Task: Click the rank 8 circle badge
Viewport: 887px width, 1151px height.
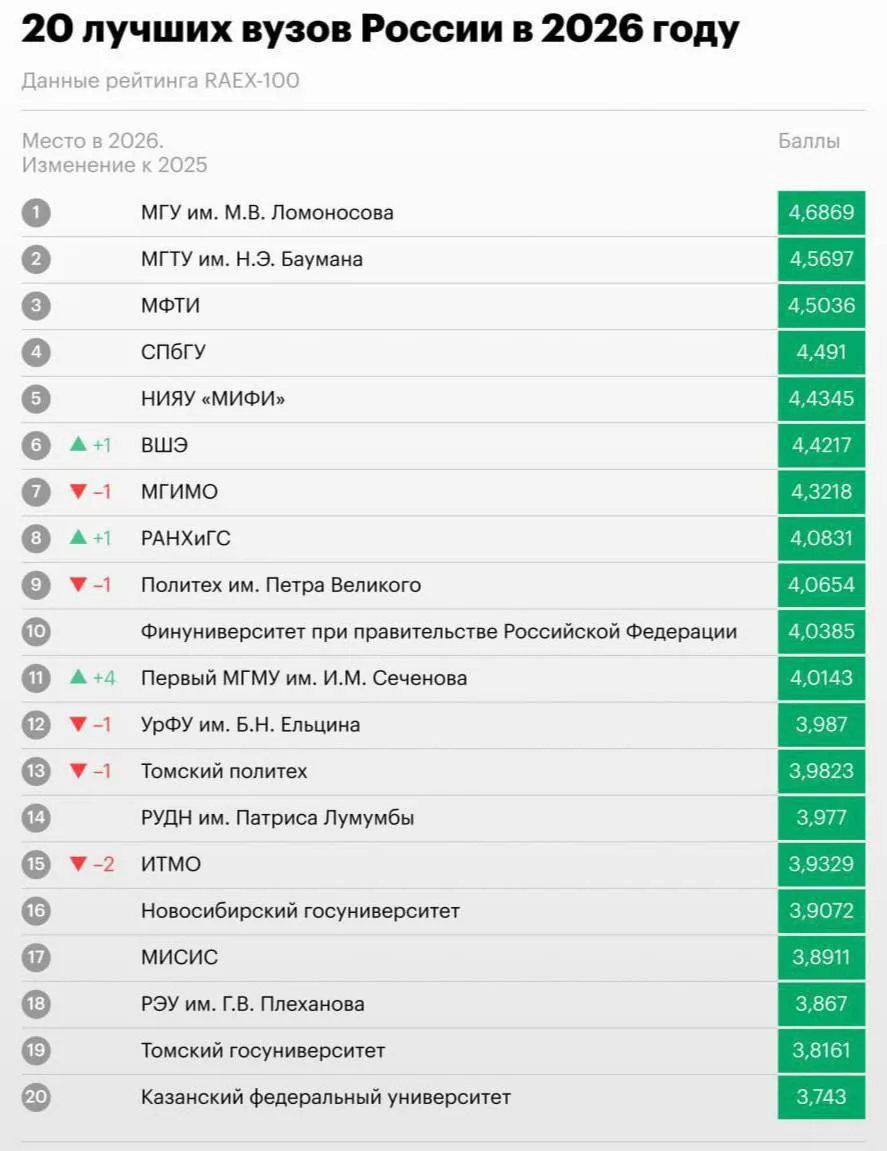Action: coord(36,538)
